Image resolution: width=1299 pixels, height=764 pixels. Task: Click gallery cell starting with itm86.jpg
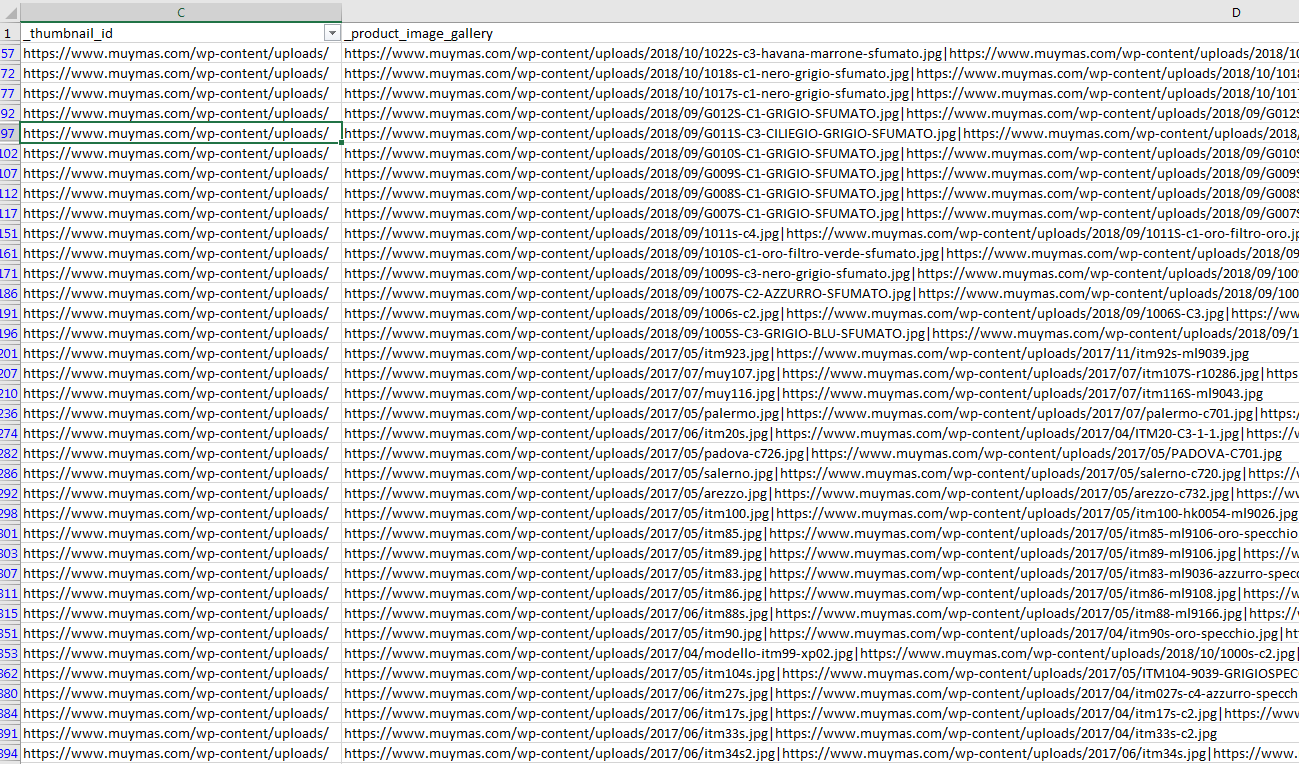coord(820,593)
